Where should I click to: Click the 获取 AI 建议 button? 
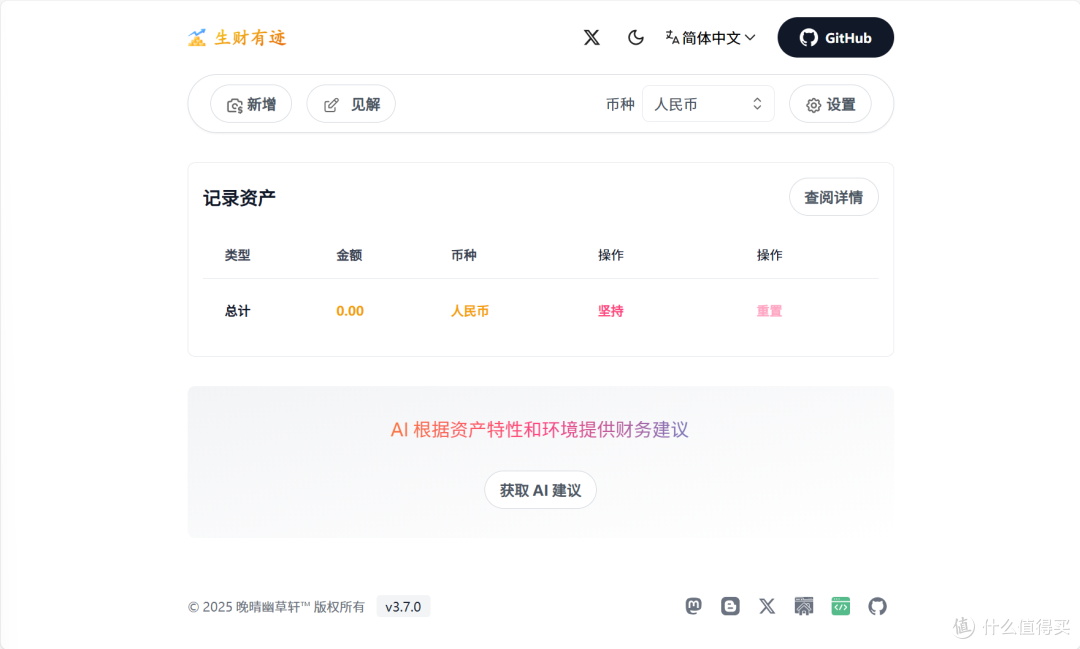(x=541, y=490)
